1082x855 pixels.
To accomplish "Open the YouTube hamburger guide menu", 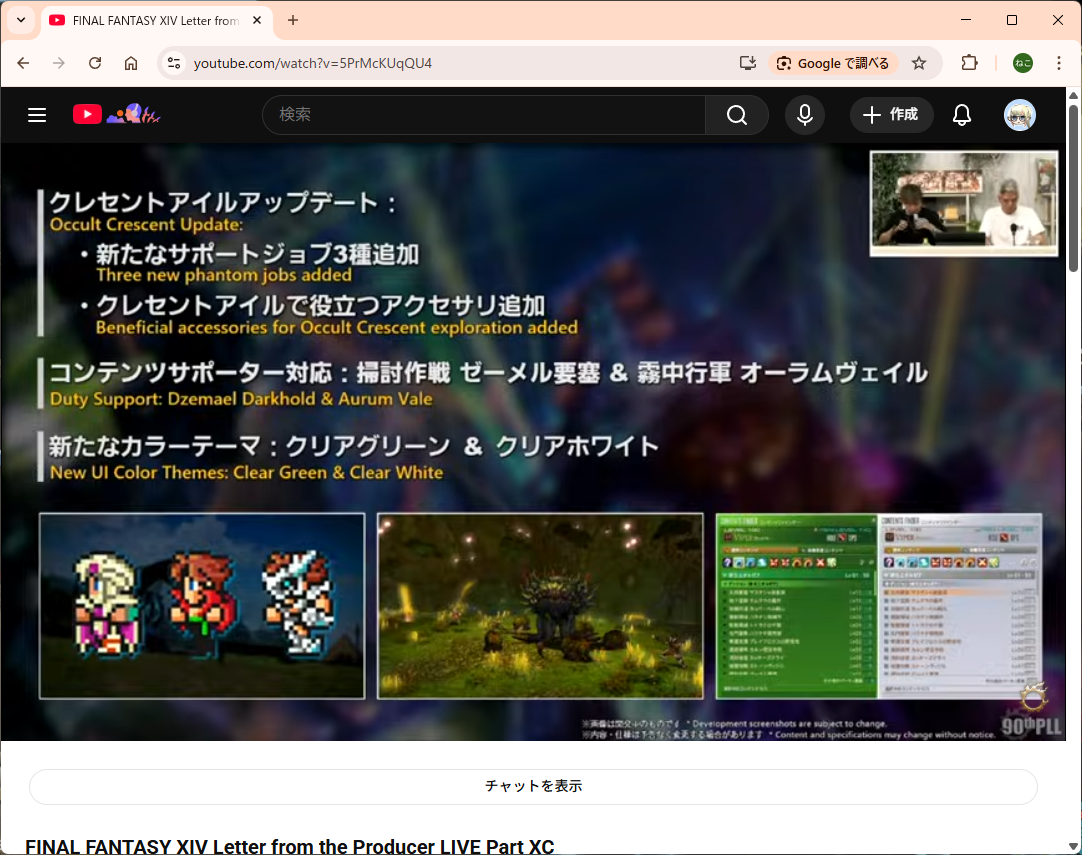I will [x=37, y=115].
